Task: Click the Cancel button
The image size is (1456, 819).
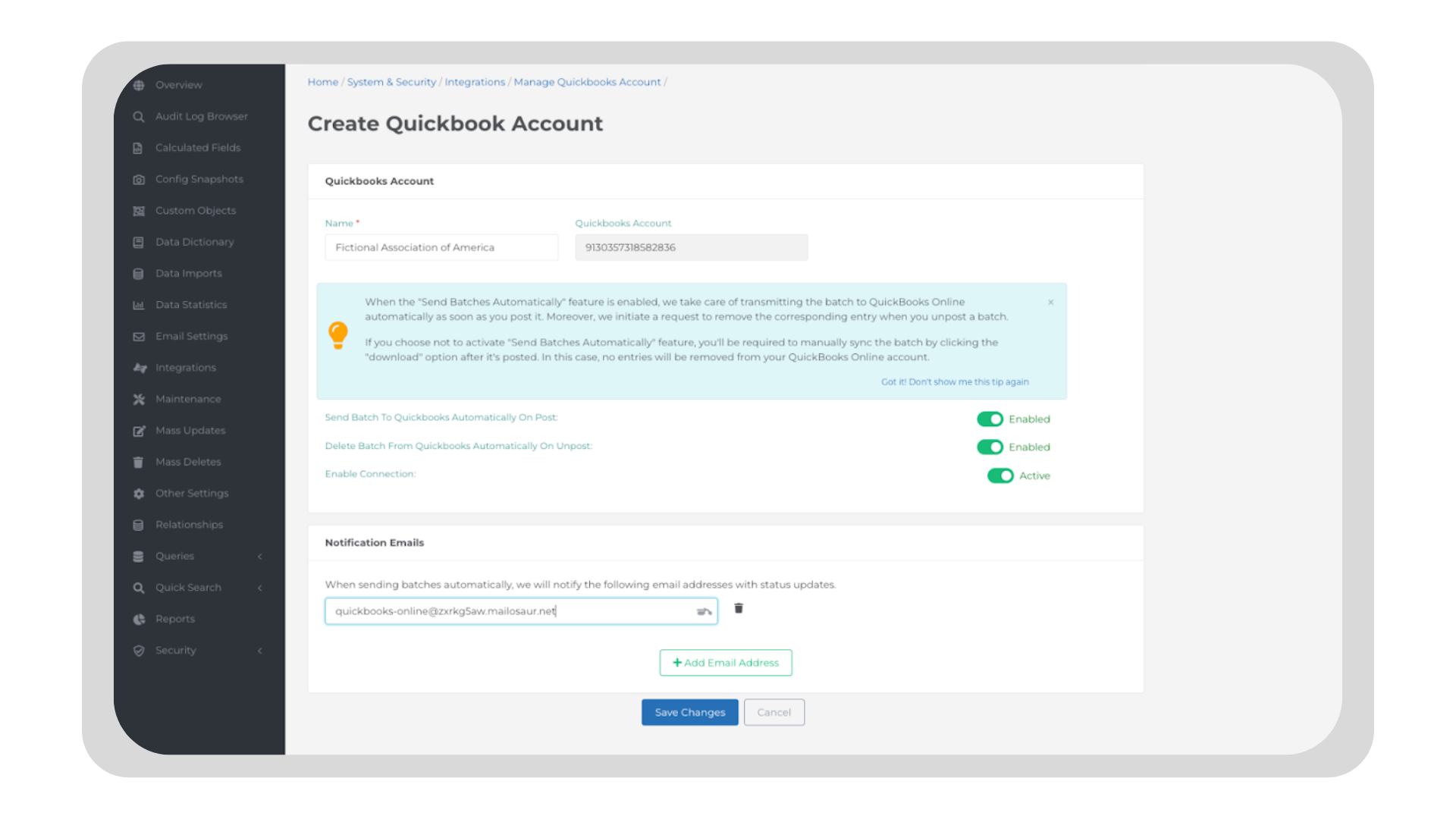Action: click(x=774, y=712)
